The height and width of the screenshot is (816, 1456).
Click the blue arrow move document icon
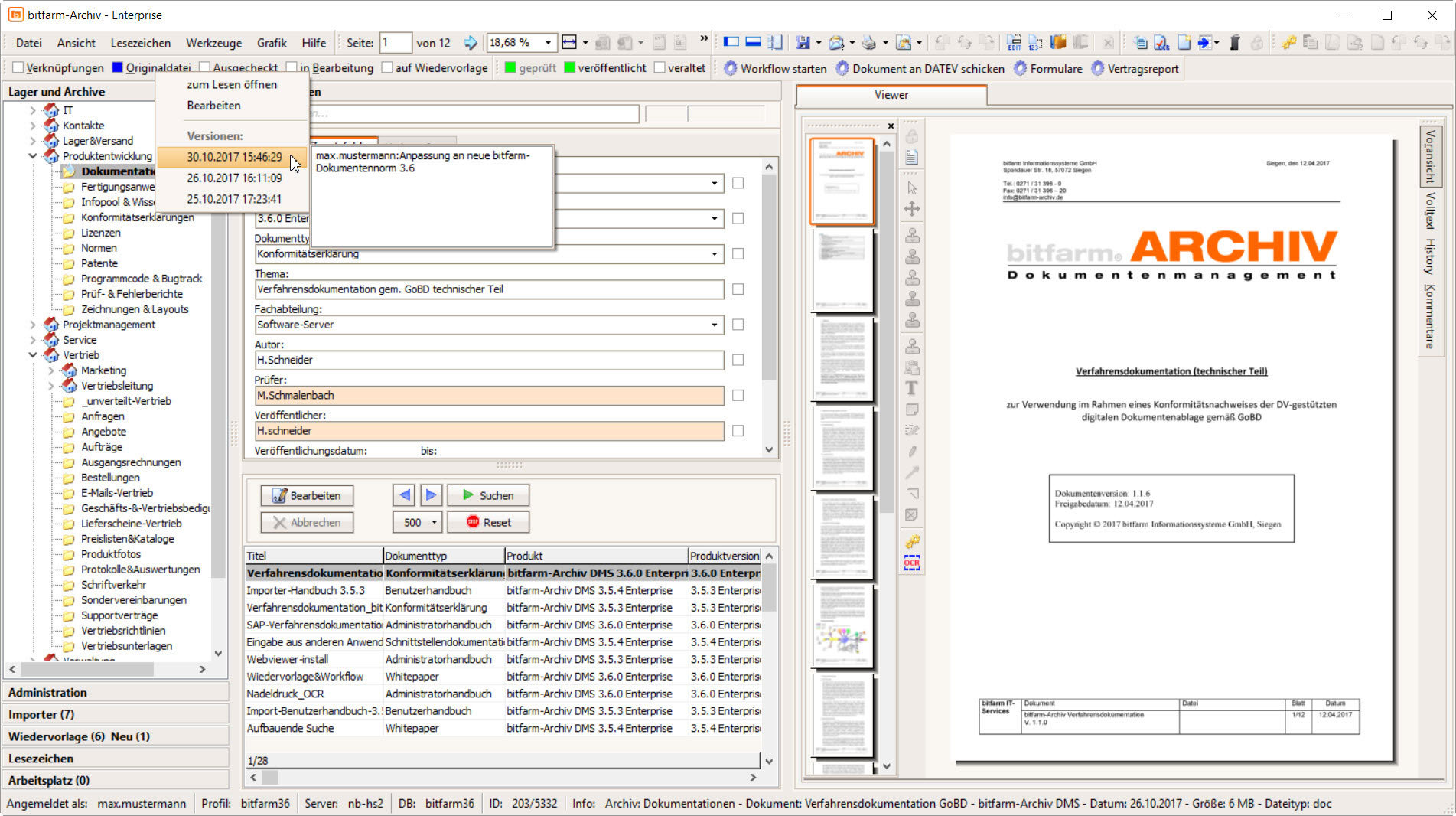pos(1205,43)
